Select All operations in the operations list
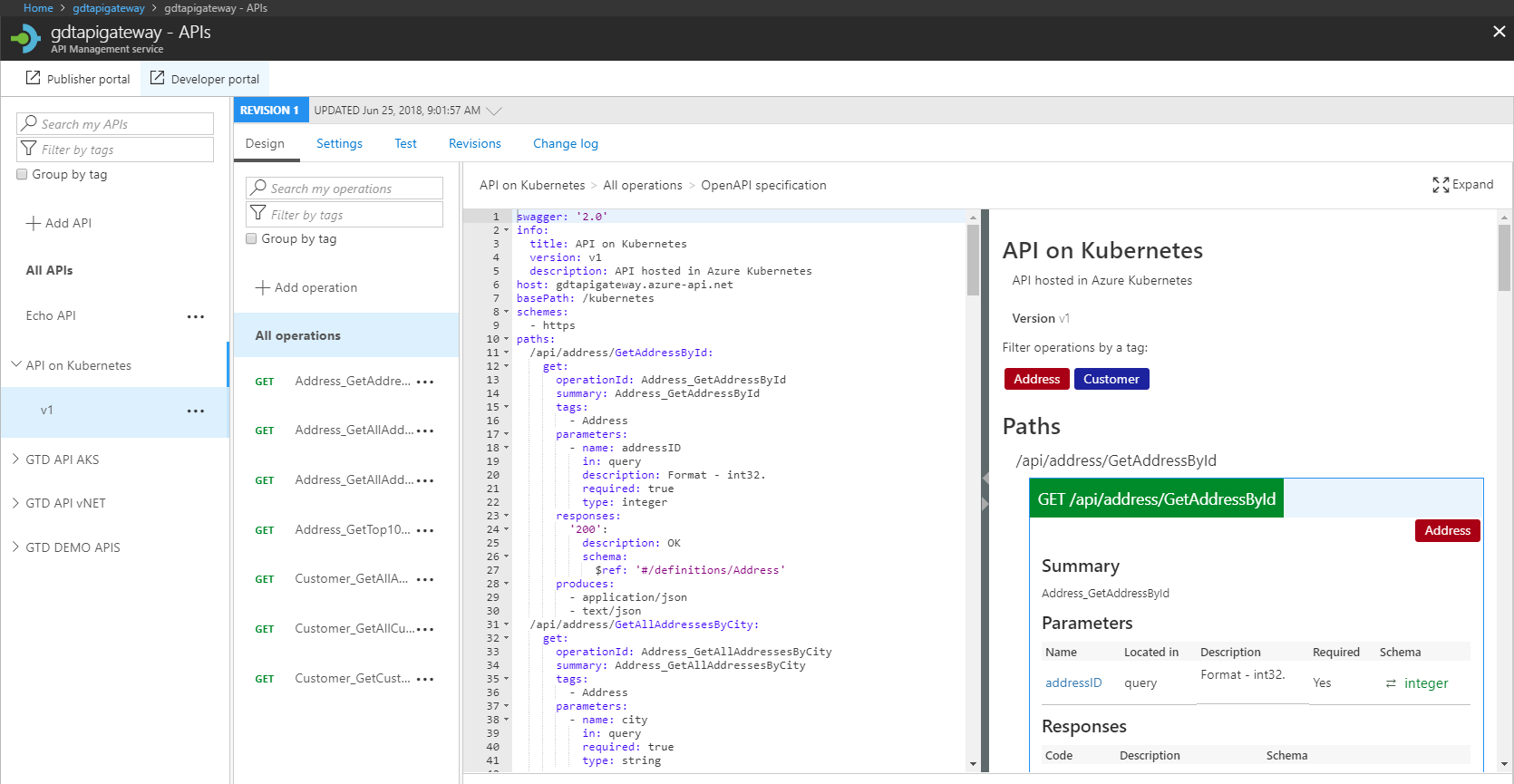The image size is (1514, 784). 346,335
